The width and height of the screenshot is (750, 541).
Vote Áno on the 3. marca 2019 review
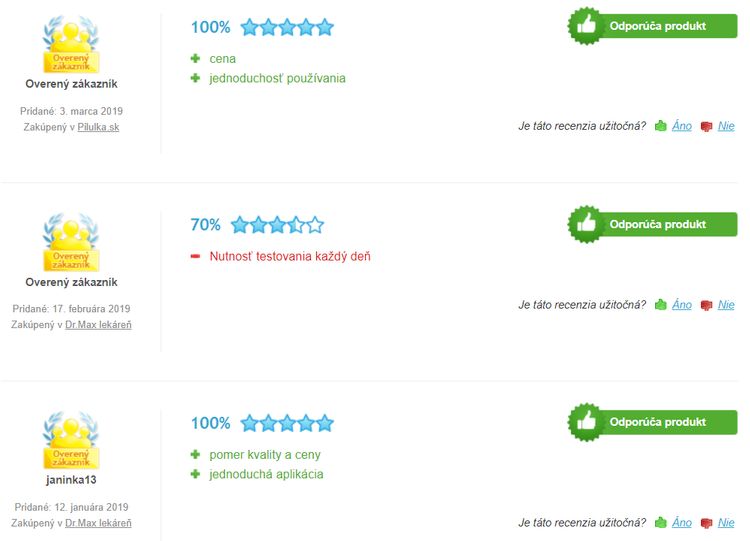[682, 126]
